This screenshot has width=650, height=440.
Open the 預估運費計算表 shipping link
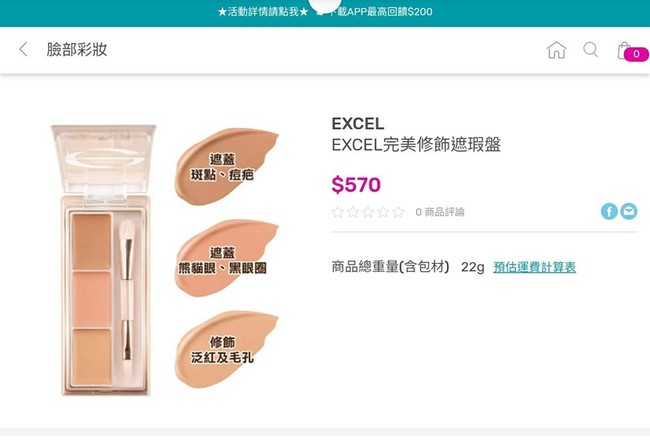coord(534,267)
